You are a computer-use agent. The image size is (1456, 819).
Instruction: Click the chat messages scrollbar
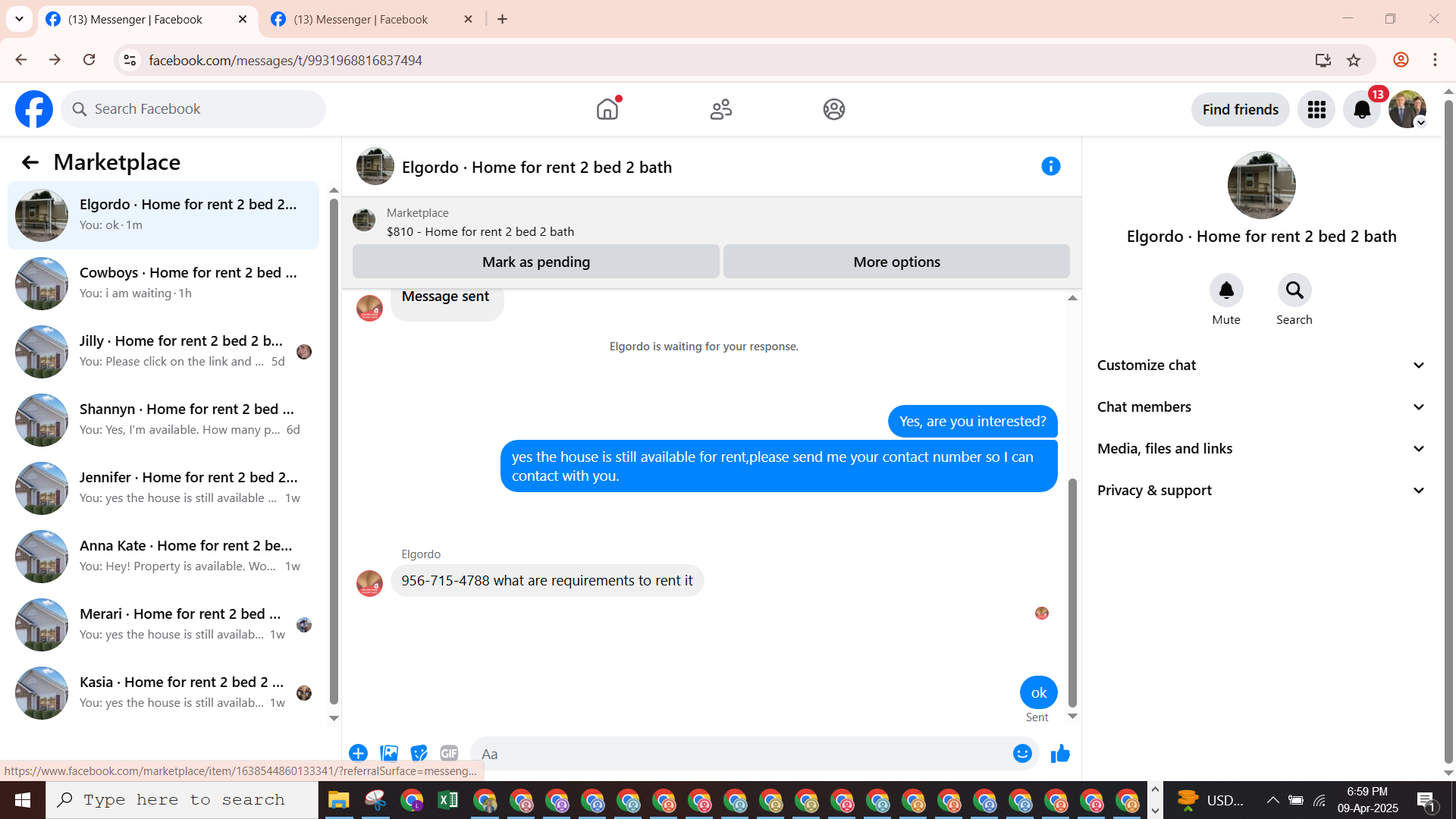tap(1072, 591)
